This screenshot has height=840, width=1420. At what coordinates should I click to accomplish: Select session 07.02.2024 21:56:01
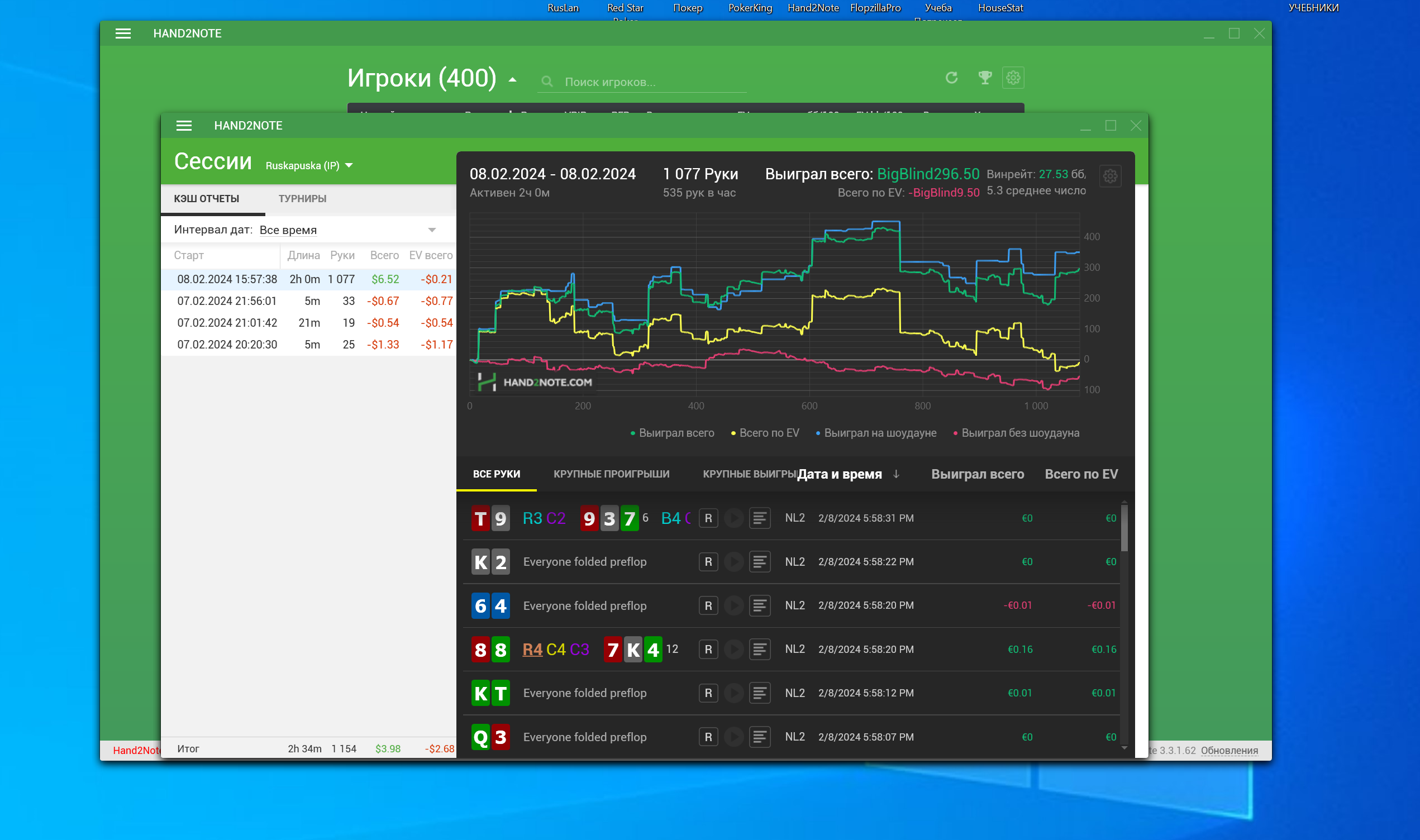[x=309, y=301]
